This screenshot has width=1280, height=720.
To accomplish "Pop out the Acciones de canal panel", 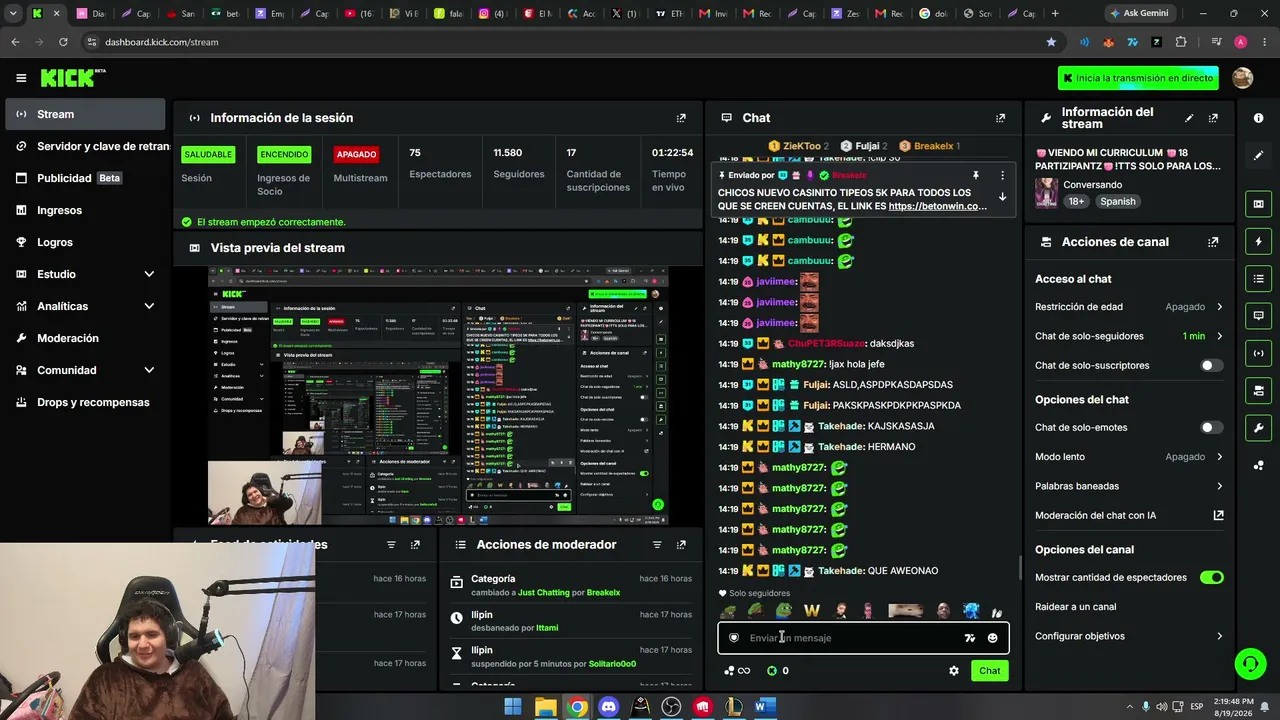I will (1213, 242).
